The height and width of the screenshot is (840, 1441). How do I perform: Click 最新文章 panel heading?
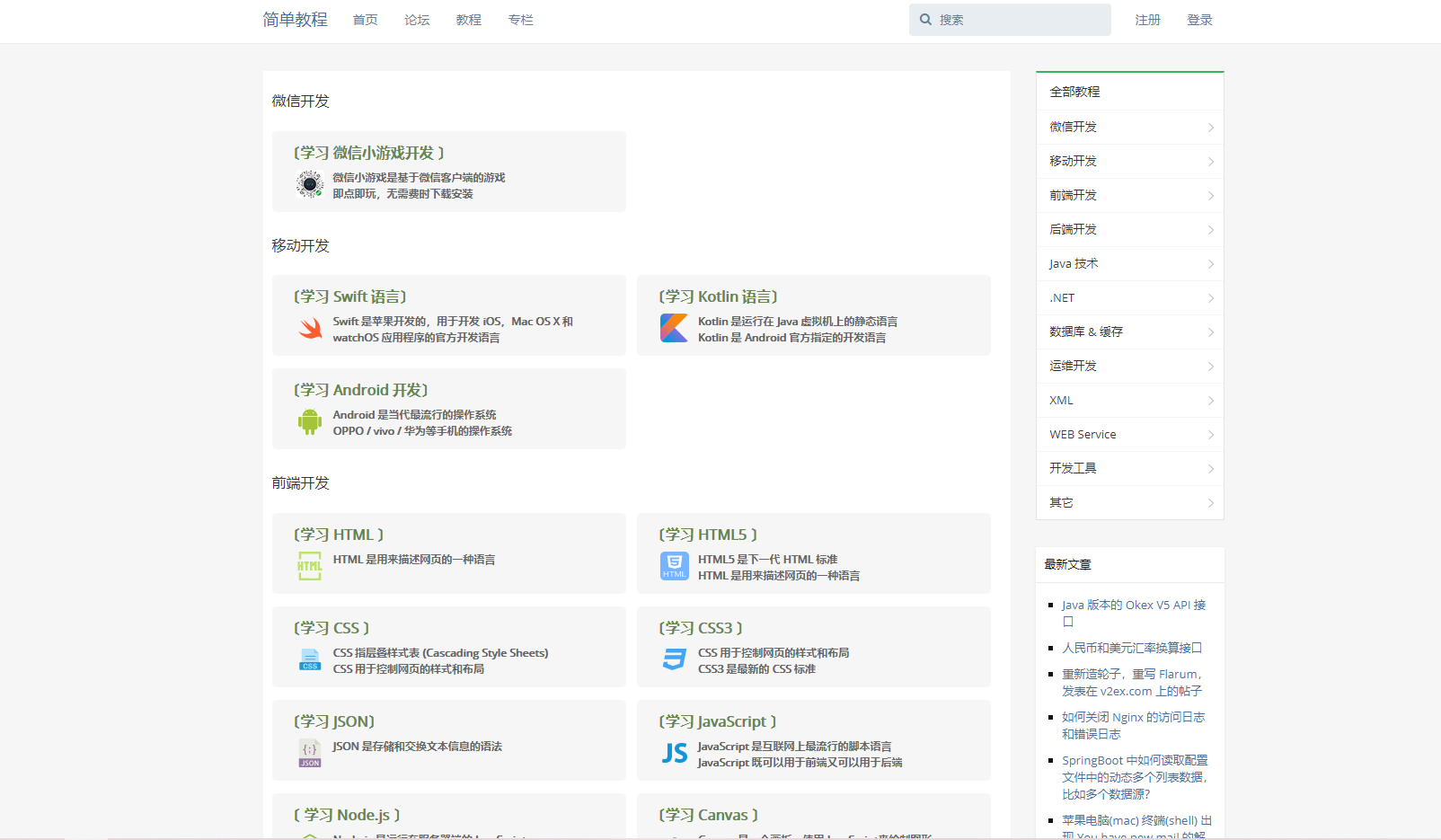click(1067, 564)
